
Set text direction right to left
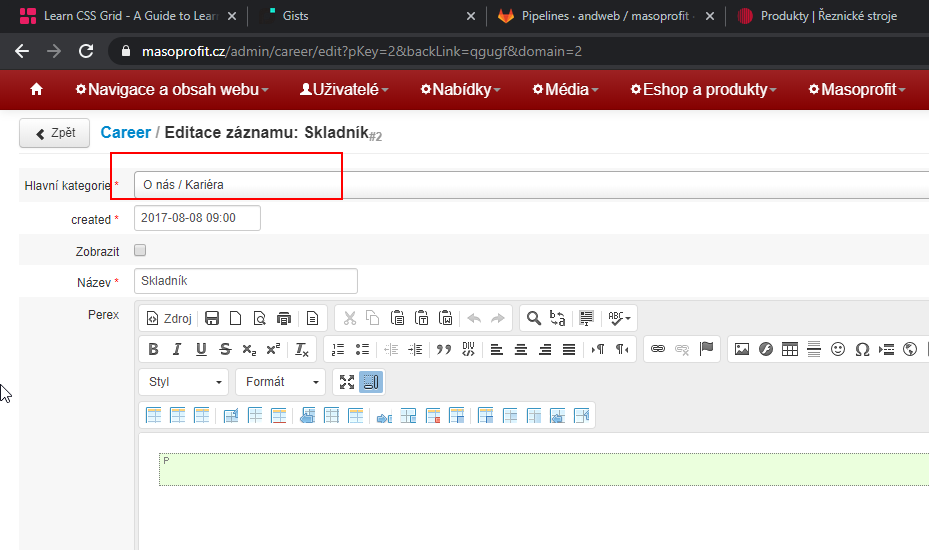tap(622, 349)
